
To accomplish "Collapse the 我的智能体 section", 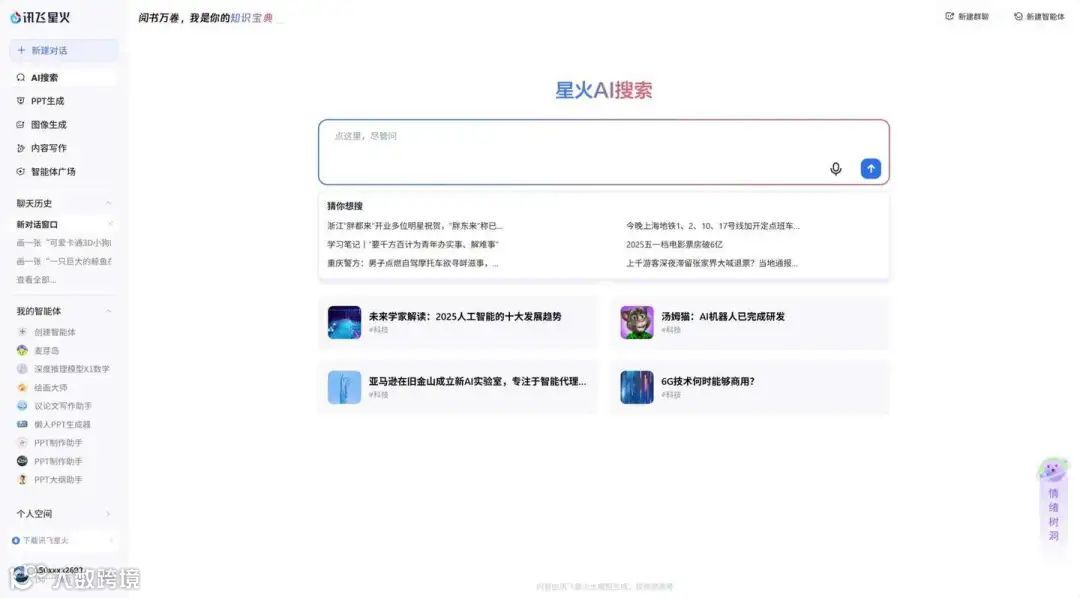I will [108, 311].
